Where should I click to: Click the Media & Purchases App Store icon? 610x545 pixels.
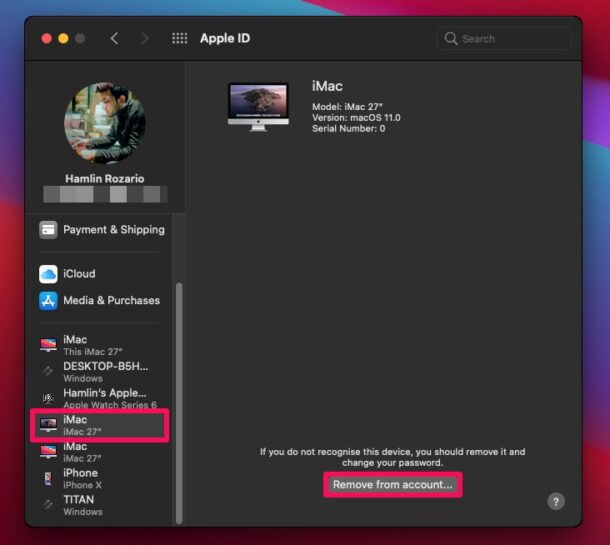[48, 301]
